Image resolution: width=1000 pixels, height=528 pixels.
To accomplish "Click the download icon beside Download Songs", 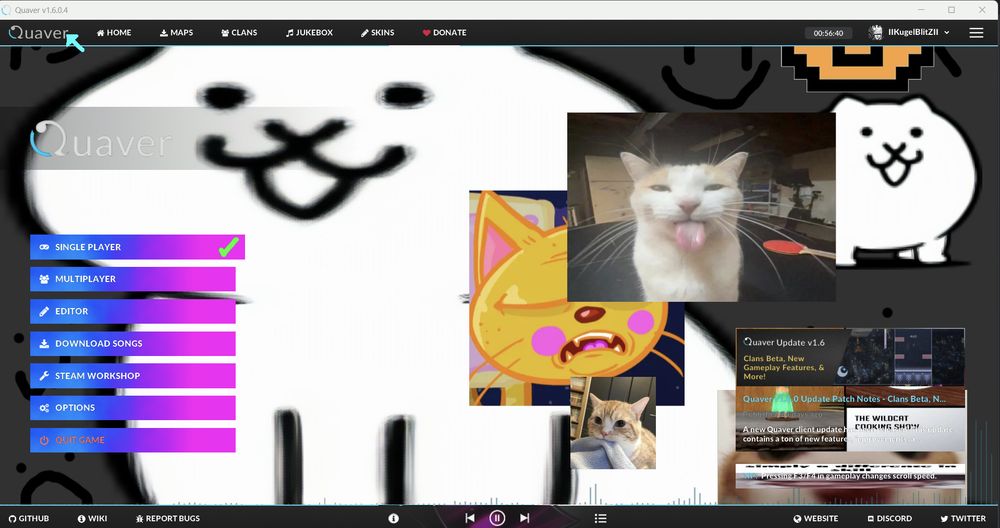I will (44, 343).
